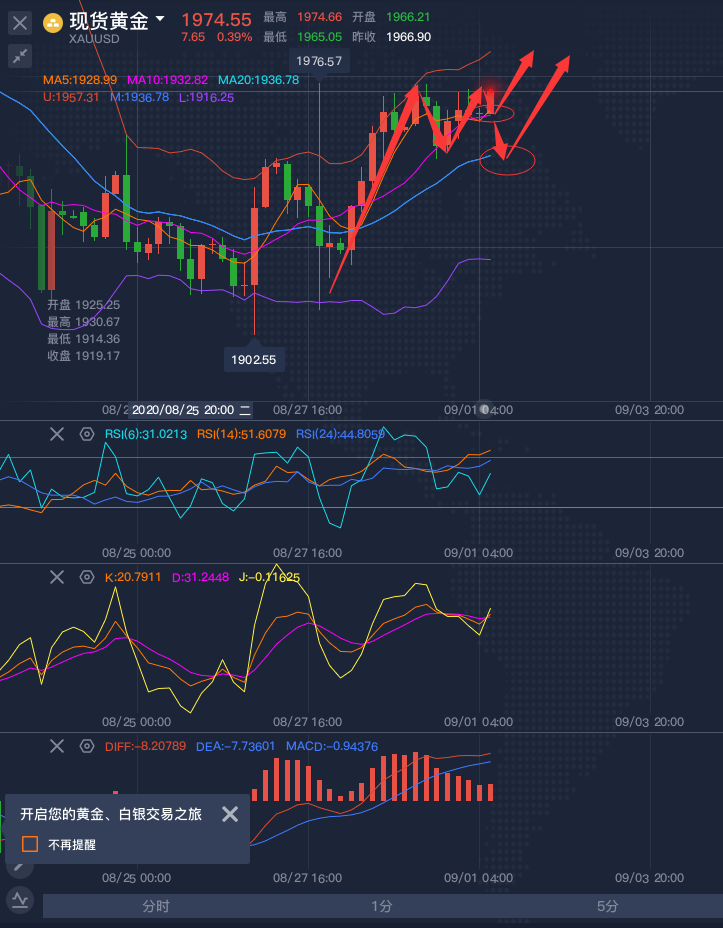Click the 1902.55 low price label
This screenshot has height=928, width=723.
click(x=253, y=359)
